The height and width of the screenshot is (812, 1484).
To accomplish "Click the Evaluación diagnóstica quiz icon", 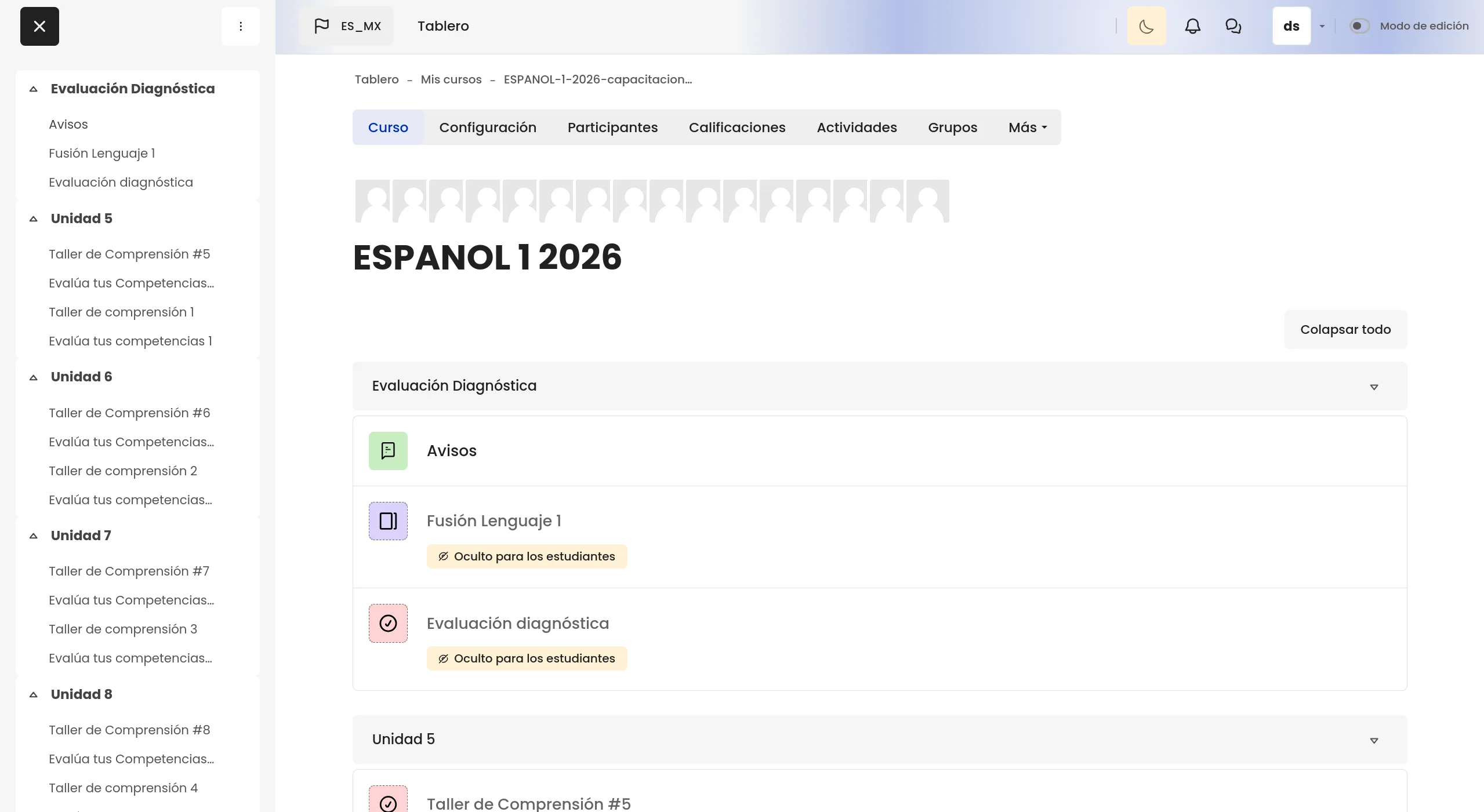I will click(x=388, y=624).
